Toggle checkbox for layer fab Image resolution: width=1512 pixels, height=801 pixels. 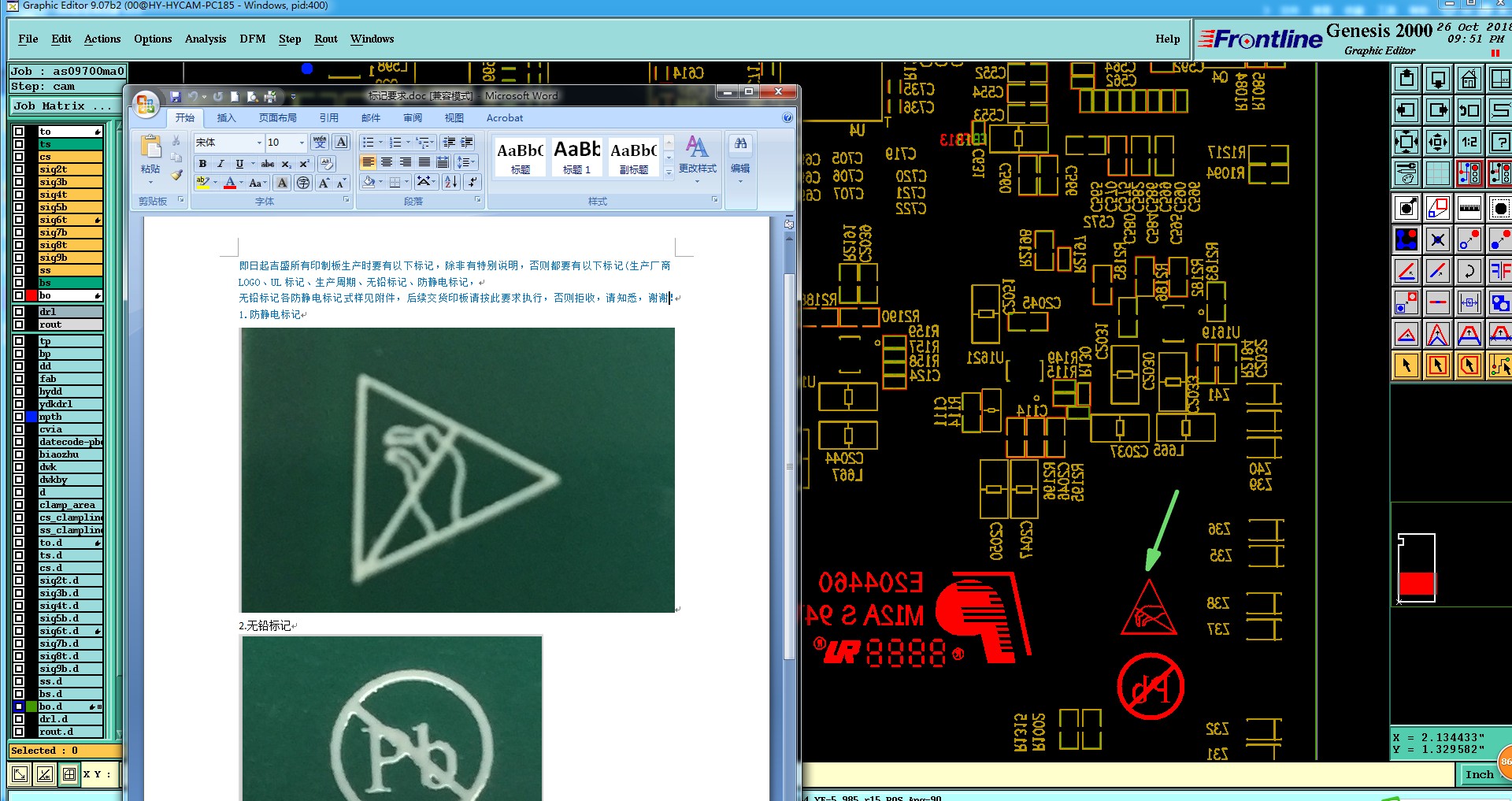pyautogui.click(x=19, y=379)
